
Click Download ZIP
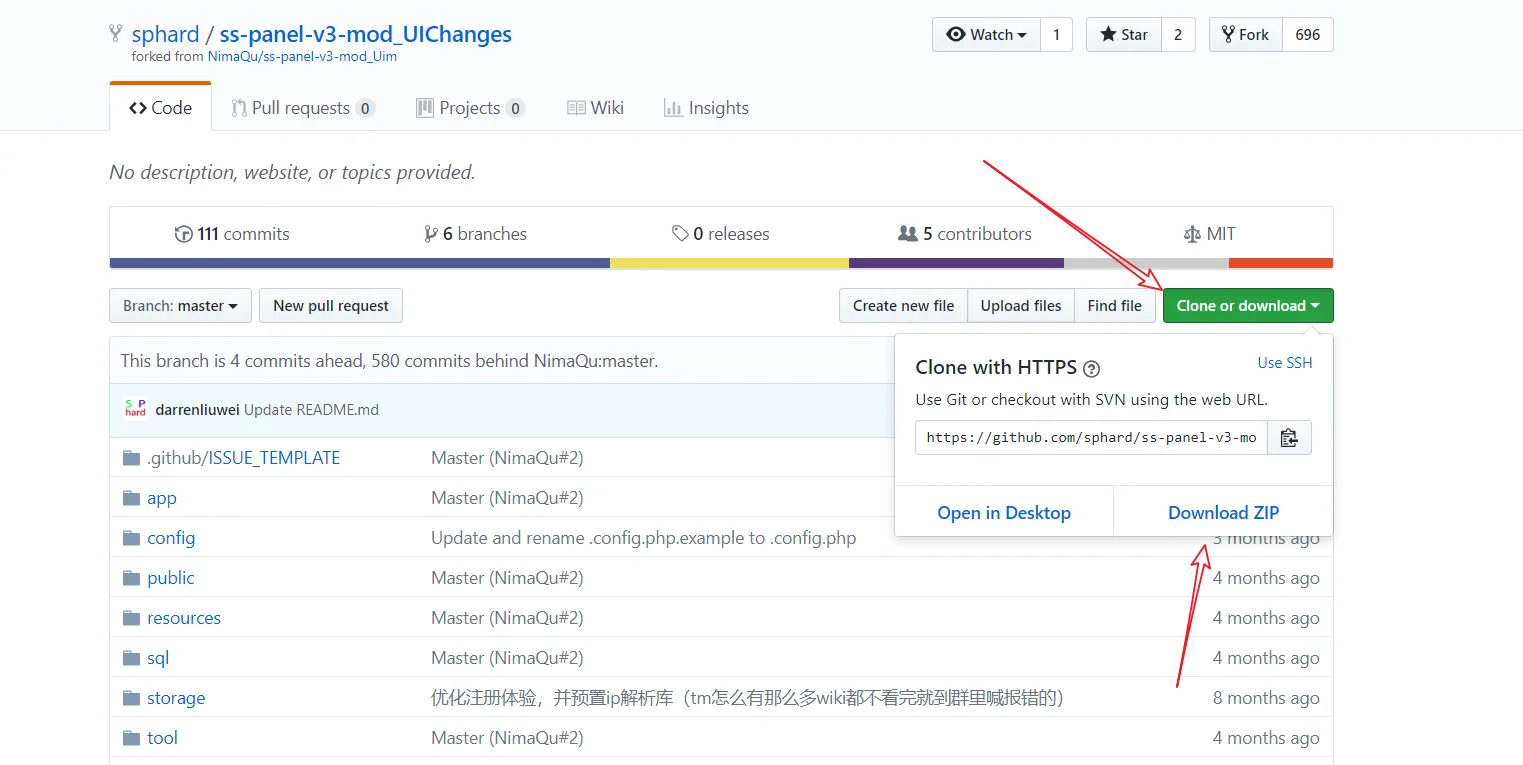[1223, 513]
